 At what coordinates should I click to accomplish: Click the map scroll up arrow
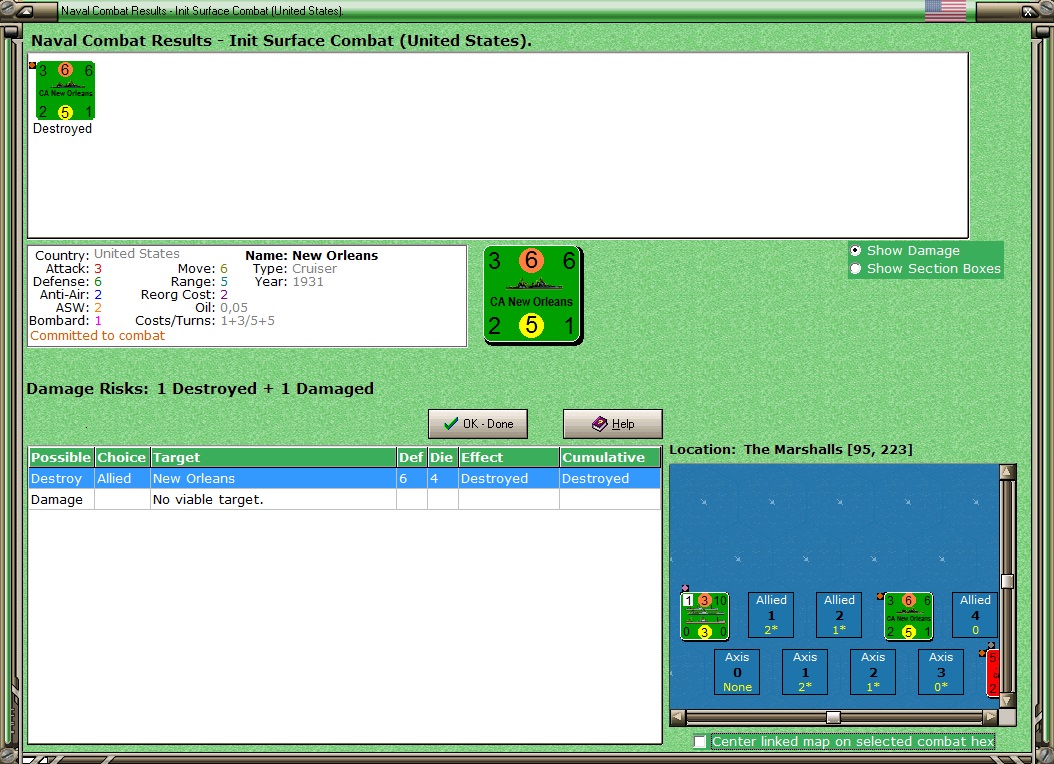coord(1006,472)
